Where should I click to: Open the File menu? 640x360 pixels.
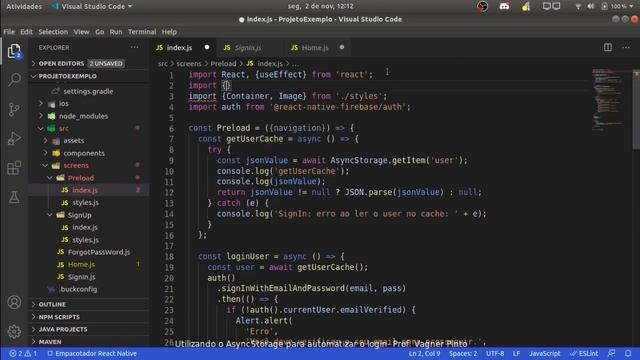(x=9, y=32)
